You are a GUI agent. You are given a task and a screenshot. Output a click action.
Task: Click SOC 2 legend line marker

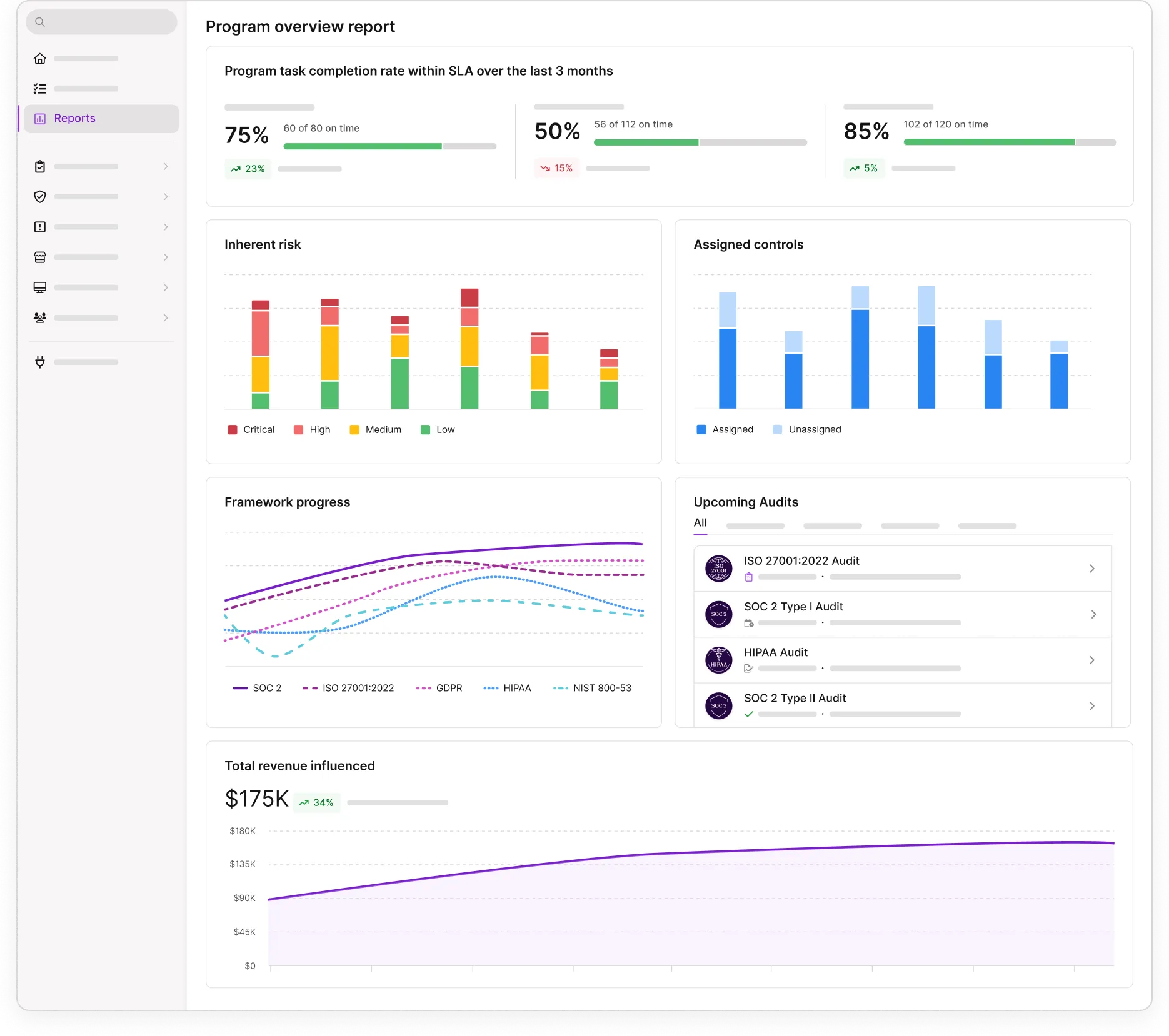click(x=241, y=688)
